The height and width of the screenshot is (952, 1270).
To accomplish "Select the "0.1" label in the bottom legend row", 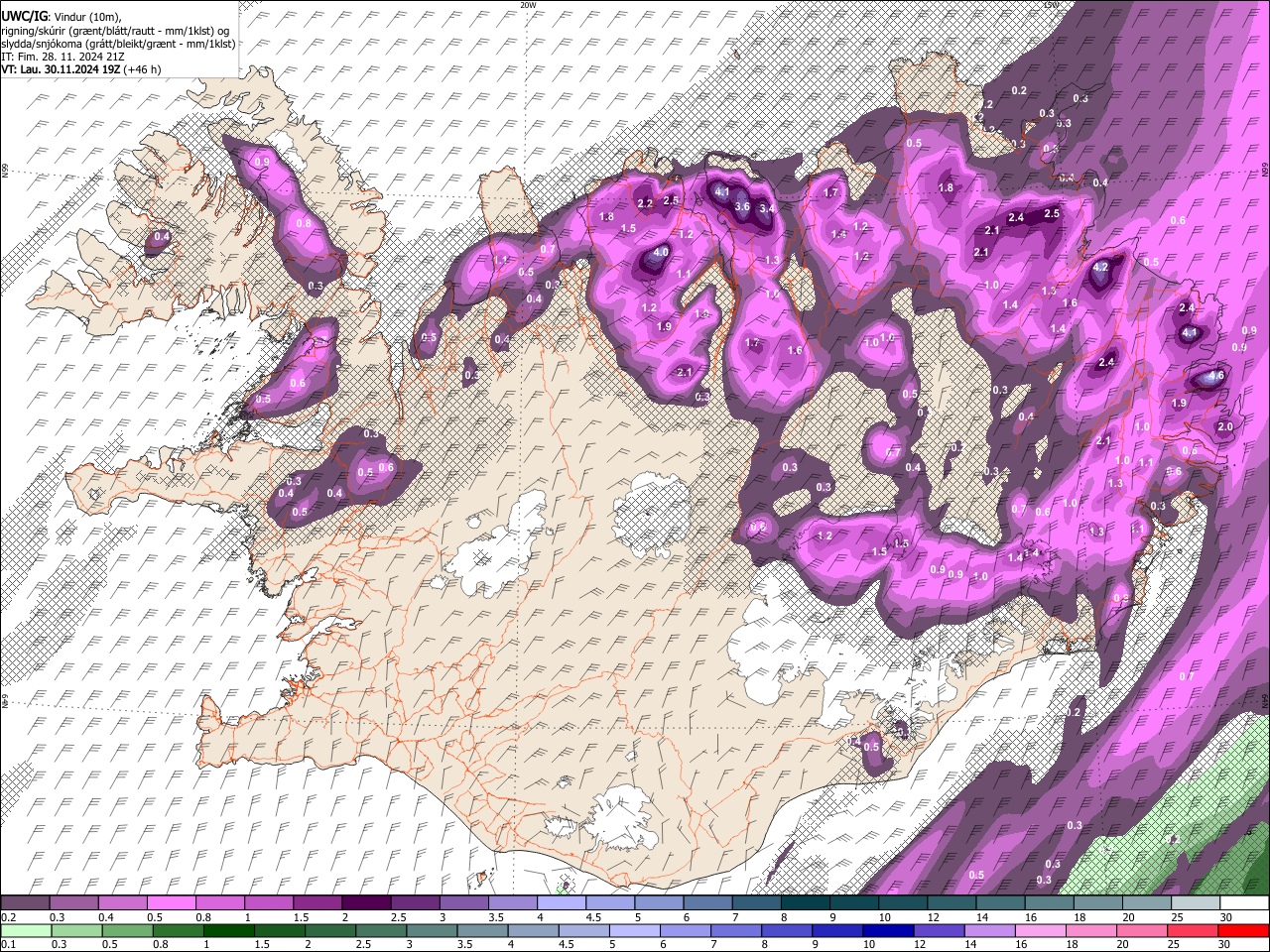I will coord(8,944).
